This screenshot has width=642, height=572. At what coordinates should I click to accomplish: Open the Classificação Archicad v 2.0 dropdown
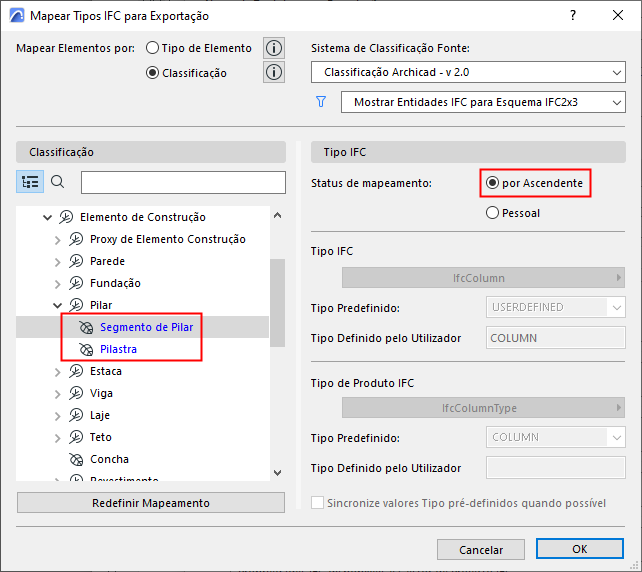coord(467,72)
